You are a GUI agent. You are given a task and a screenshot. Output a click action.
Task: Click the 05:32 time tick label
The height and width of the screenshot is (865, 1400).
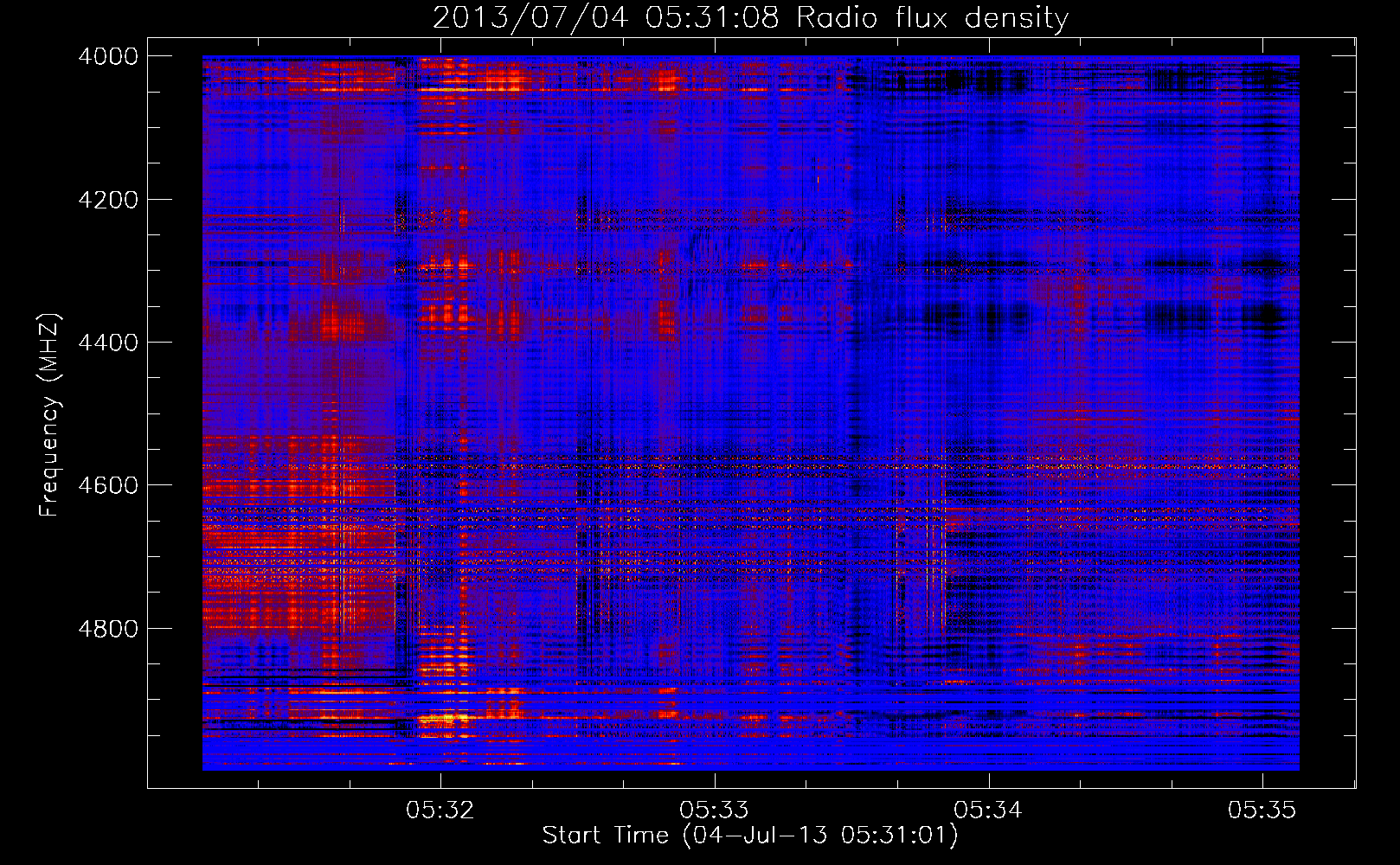pos(440,810)
